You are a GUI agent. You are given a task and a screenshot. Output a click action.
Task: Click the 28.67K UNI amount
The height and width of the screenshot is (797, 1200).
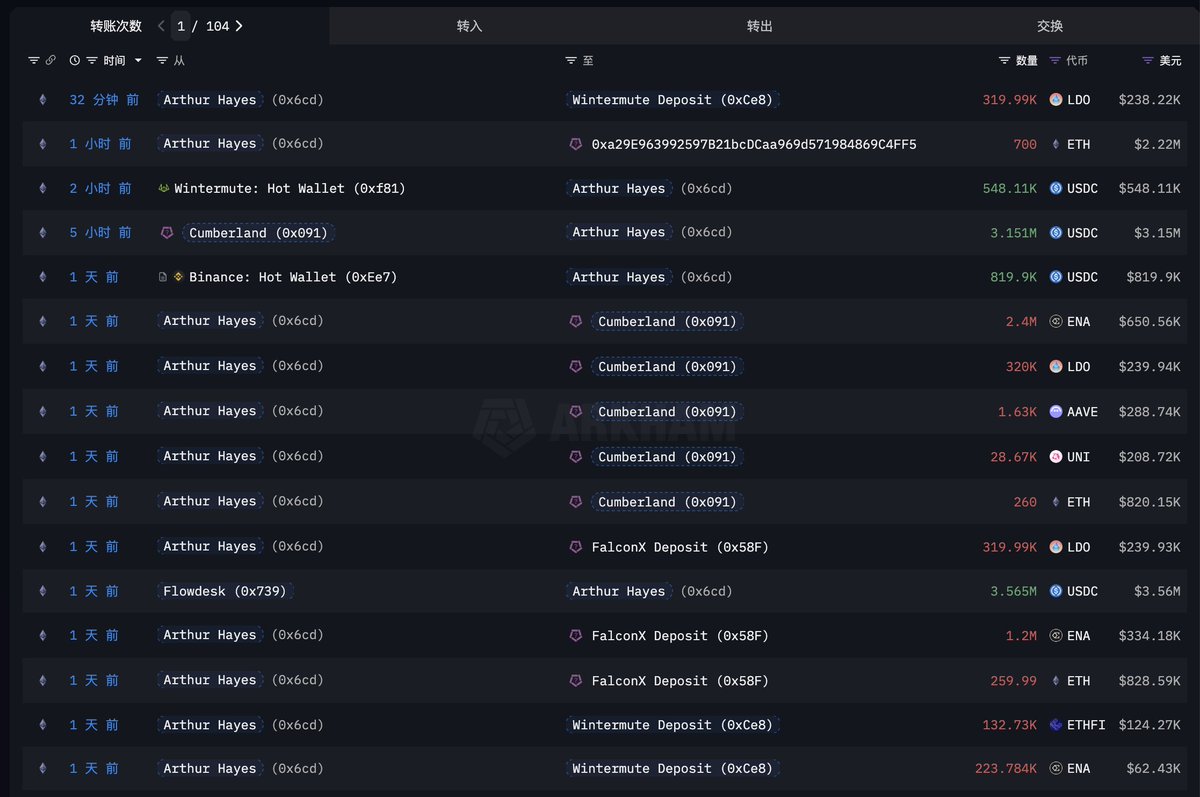[x=1014, y=457]
